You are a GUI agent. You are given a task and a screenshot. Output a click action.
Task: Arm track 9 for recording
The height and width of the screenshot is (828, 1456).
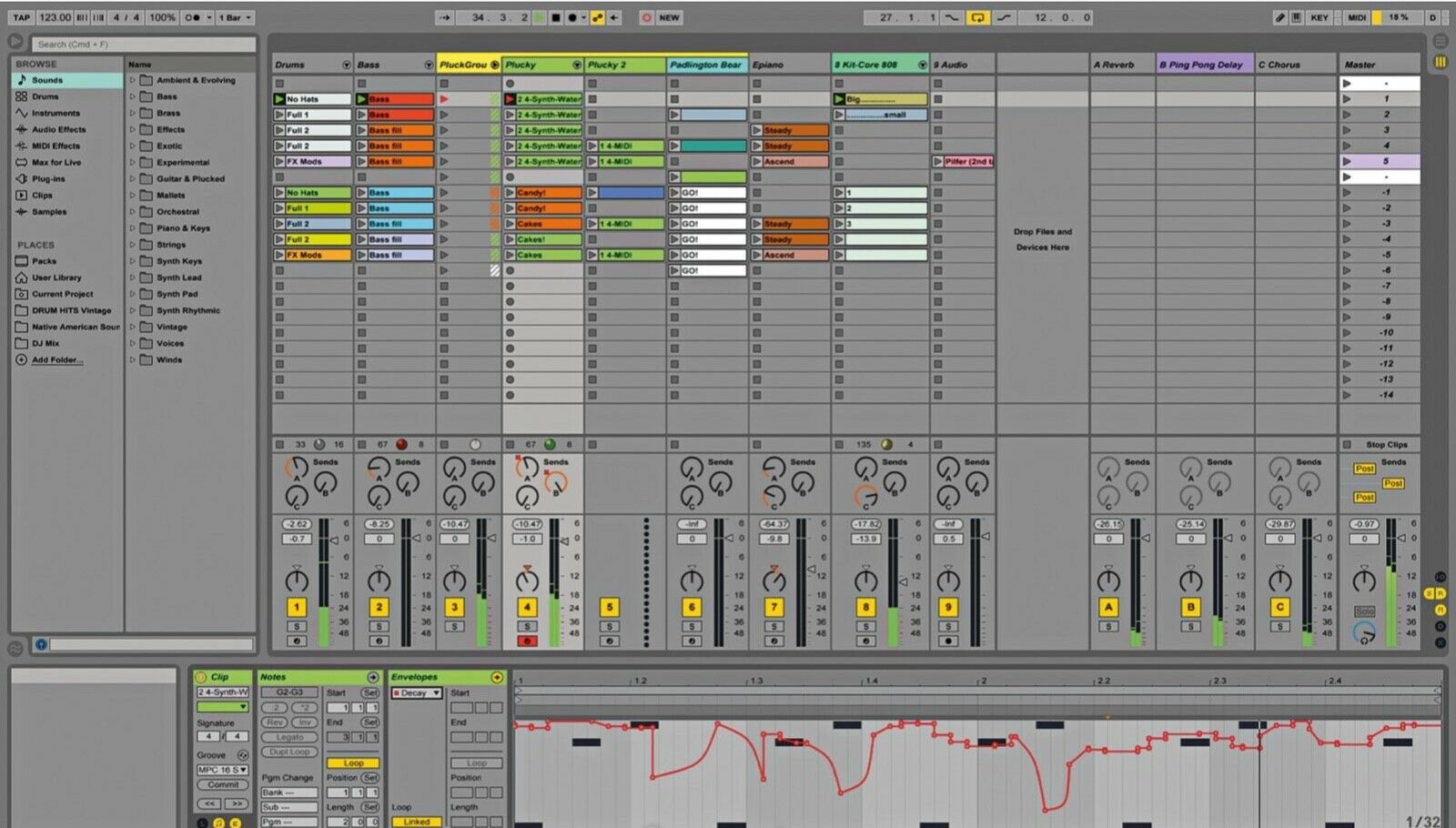tap(948, 641)
